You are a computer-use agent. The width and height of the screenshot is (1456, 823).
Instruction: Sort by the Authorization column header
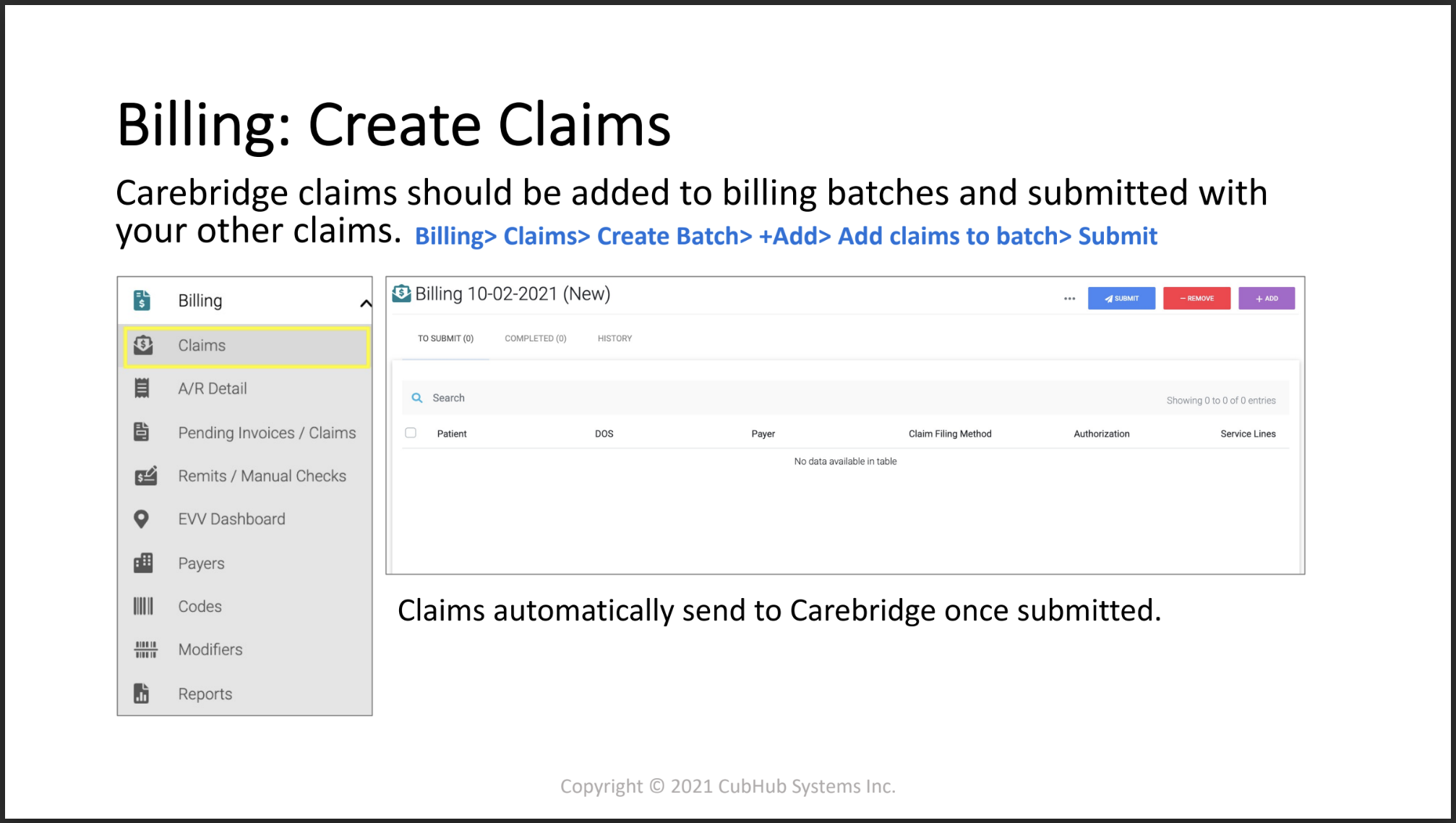(1101, 434)
